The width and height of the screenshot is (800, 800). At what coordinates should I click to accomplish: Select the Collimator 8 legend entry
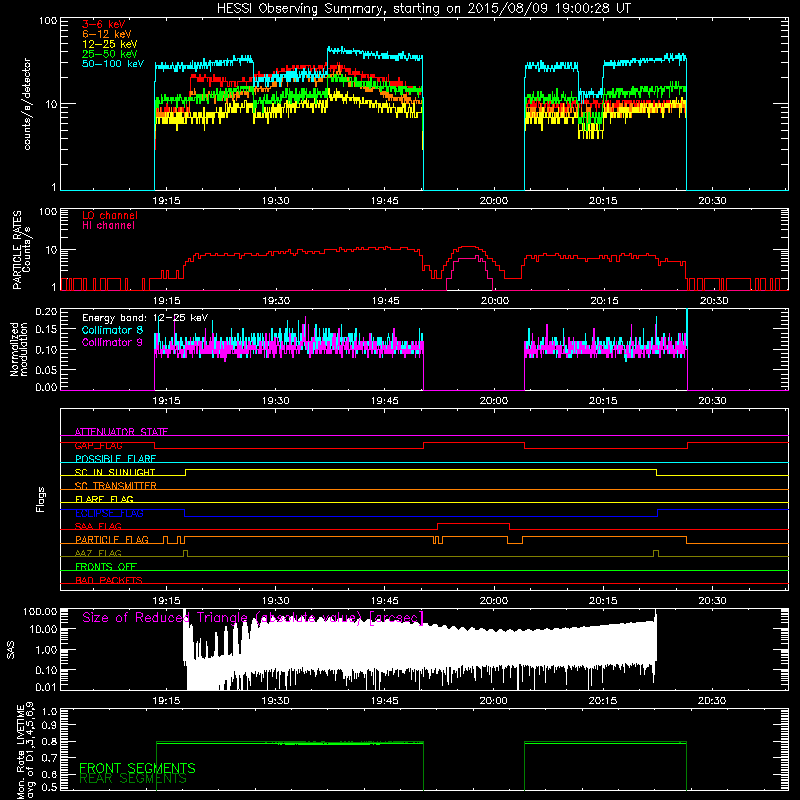click(112, 330)
